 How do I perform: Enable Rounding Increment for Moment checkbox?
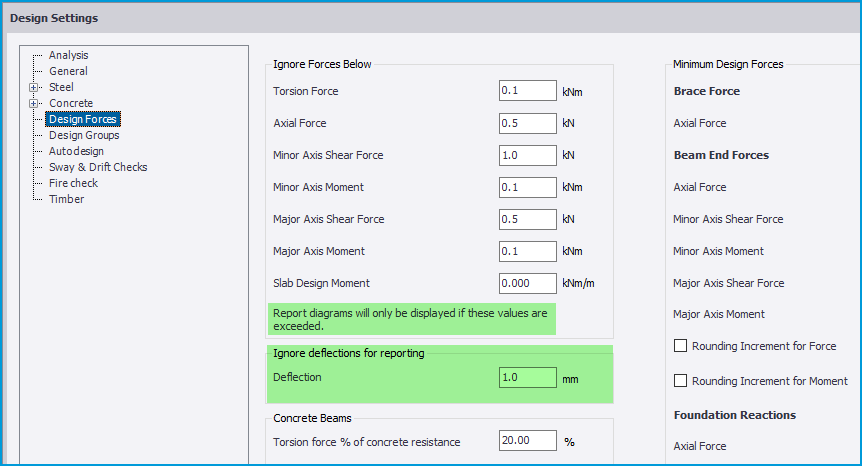tap(681, 380)
